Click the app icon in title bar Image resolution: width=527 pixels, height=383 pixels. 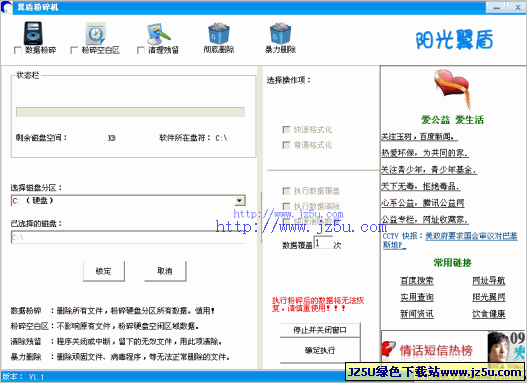point(6,7)
